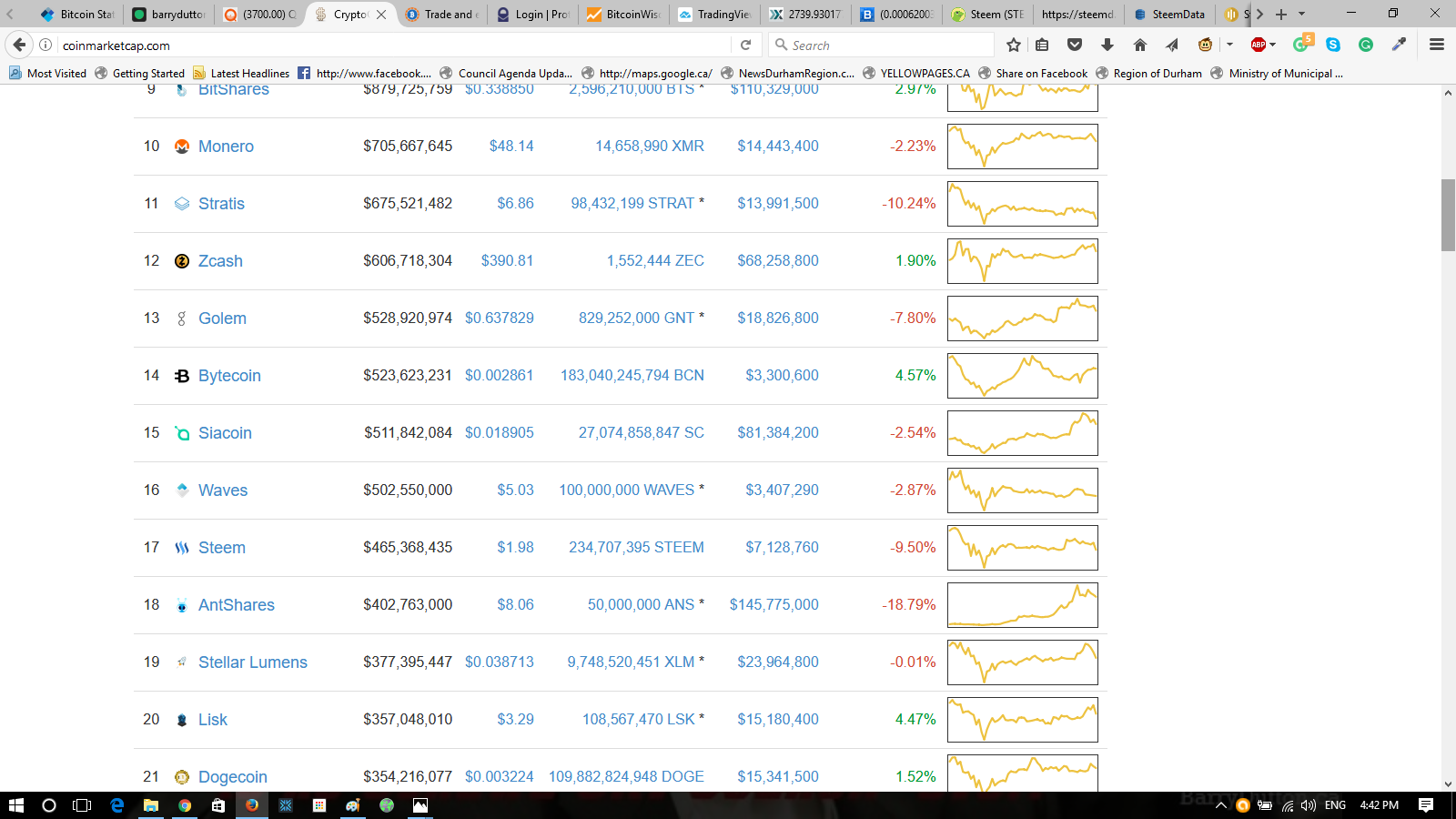Click Monero supply 14,658,990 XMR
Screen dimensions: 1456x819
[x=650, y=146]
